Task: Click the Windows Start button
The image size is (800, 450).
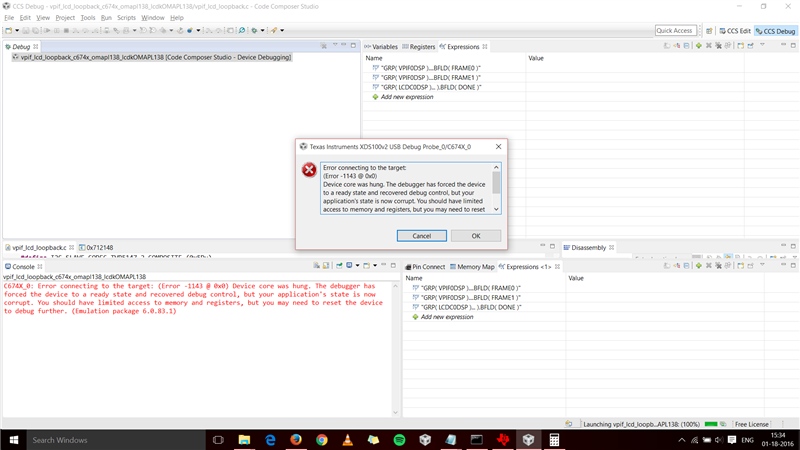Action: click(14, 440)
